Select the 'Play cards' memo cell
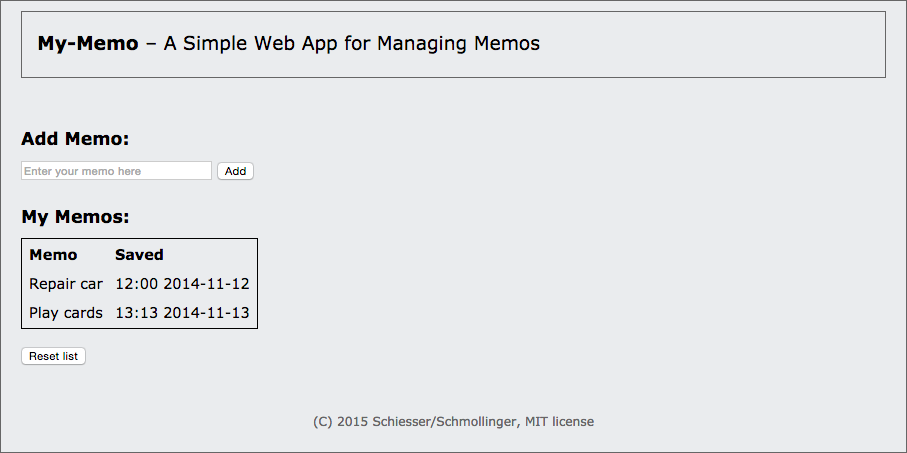Image resolution: width=907 pixels, height=453 pixels. [x=66, y=313]
